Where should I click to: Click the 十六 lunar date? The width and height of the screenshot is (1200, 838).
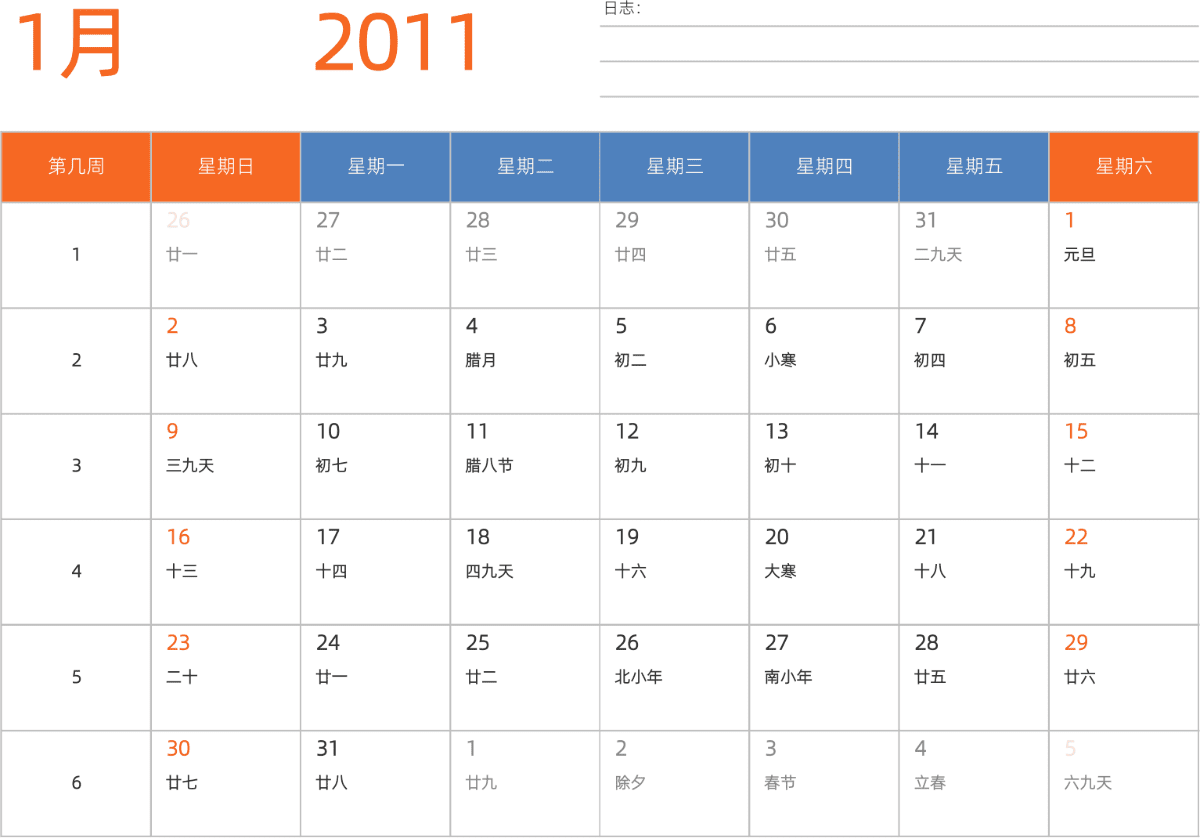coord(631,572)
